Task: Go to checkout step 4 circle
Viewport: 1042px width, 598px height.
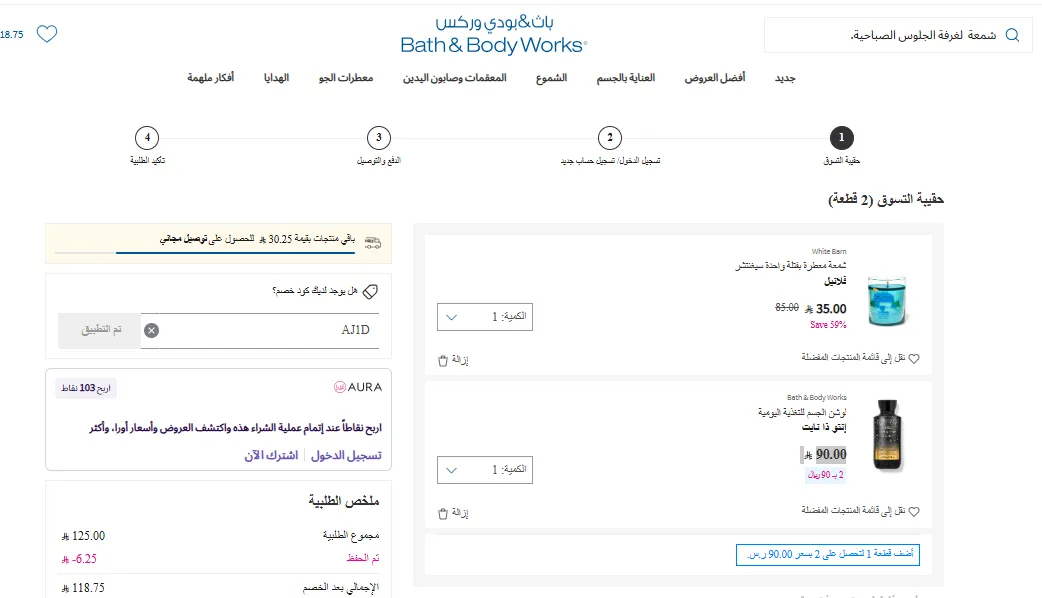Action: click(148, 138)
